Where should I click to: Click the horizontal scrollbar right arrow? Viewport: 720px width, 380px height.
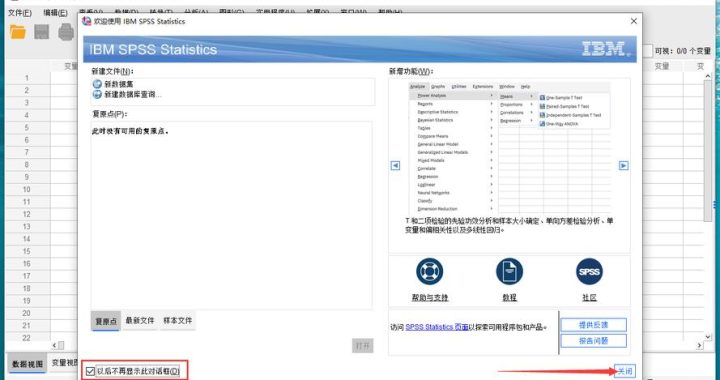click(x=699, y=345)
